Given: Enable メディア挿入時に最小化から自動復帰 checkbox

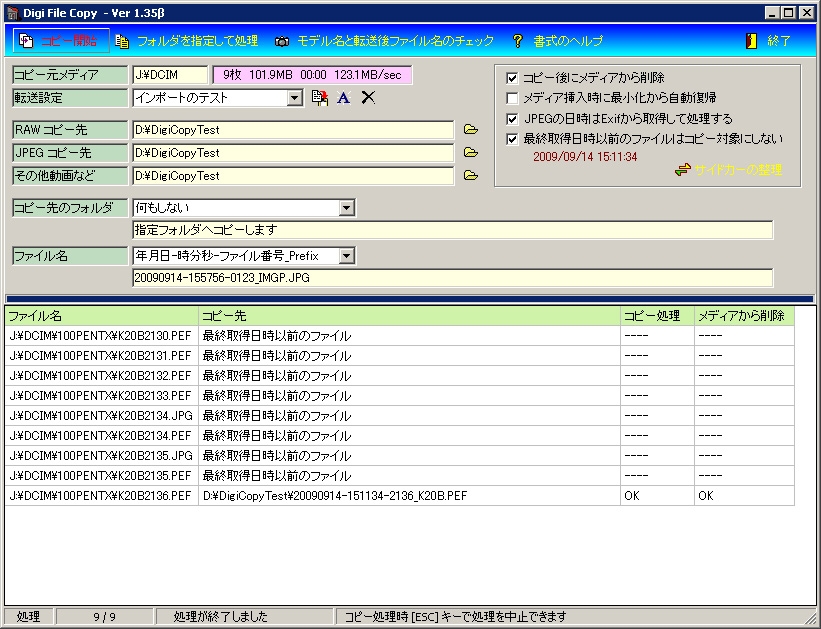Looking at the screenshot, I should pyautogui.click(x=512, y=98).
